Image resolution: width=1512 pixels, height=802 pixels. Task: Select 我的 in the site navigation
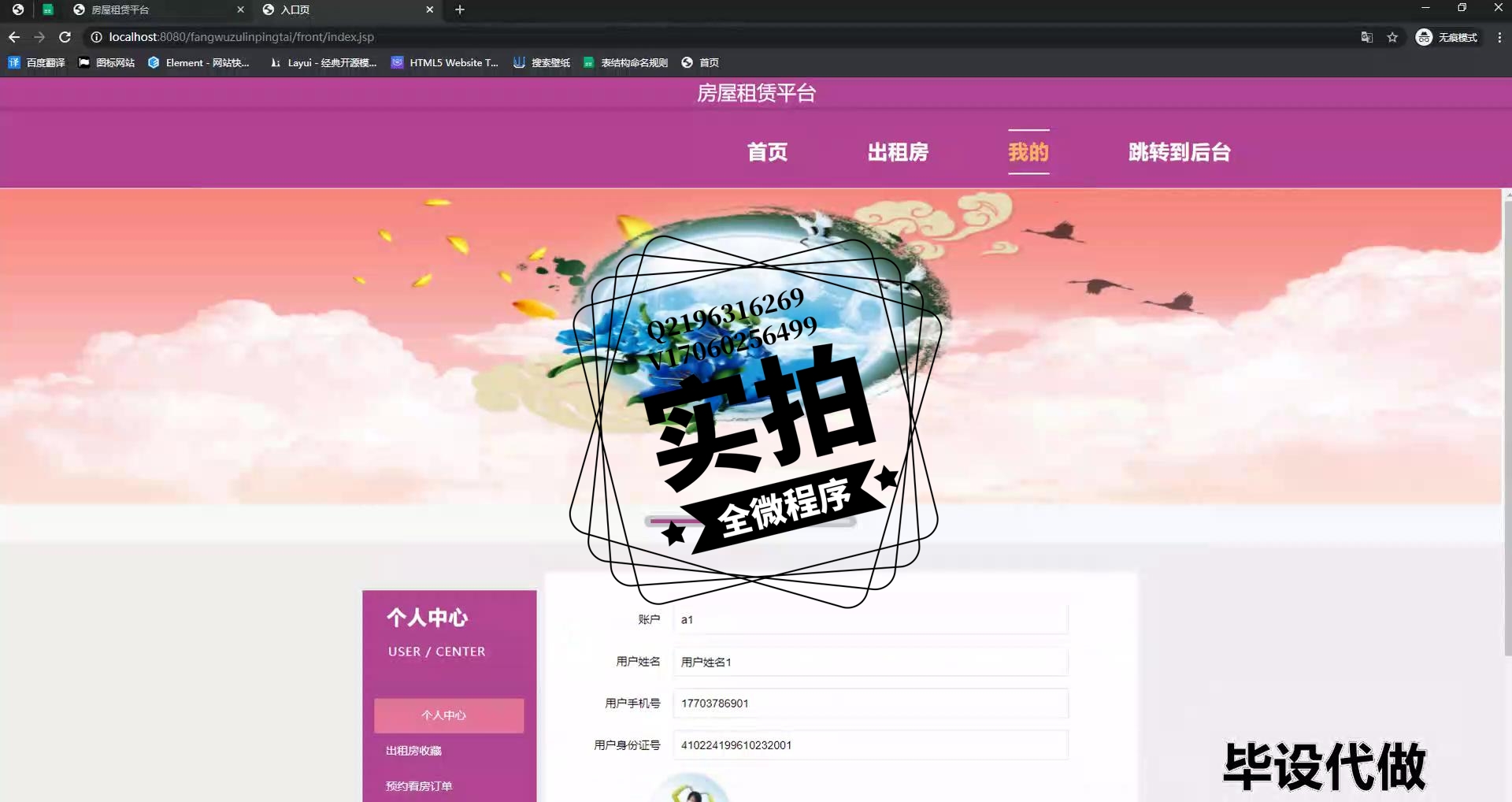[x=1028, y=152]
